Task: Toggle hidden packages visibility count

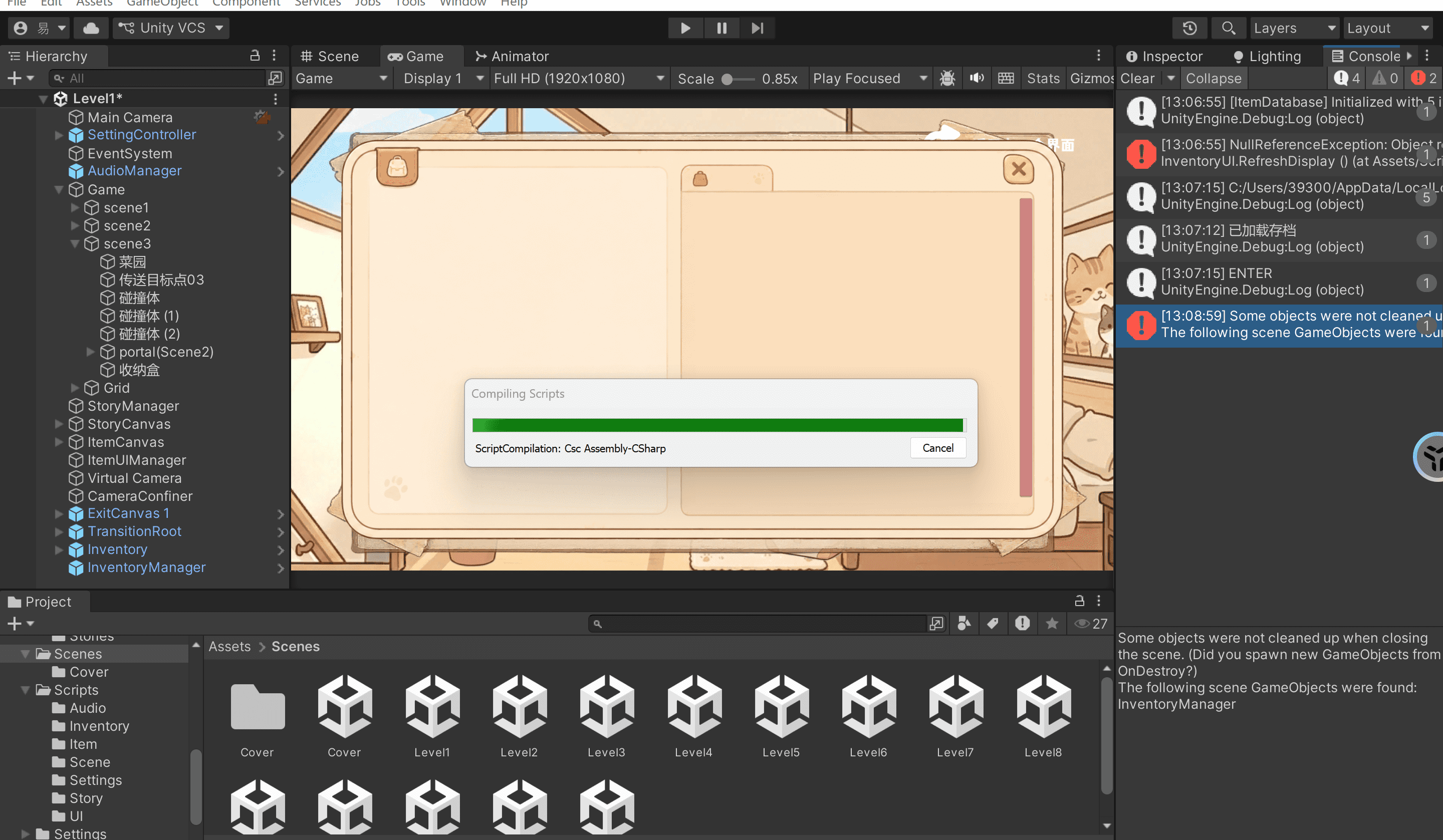Action: coord(1091,623)
